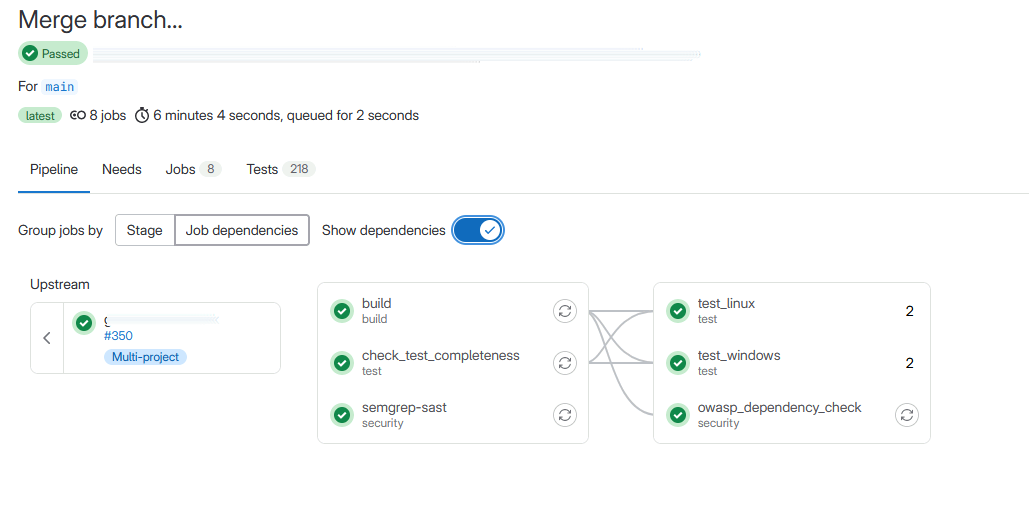Group jobs by Job dependencies
1029x507 pixels.
pos(242,230)
